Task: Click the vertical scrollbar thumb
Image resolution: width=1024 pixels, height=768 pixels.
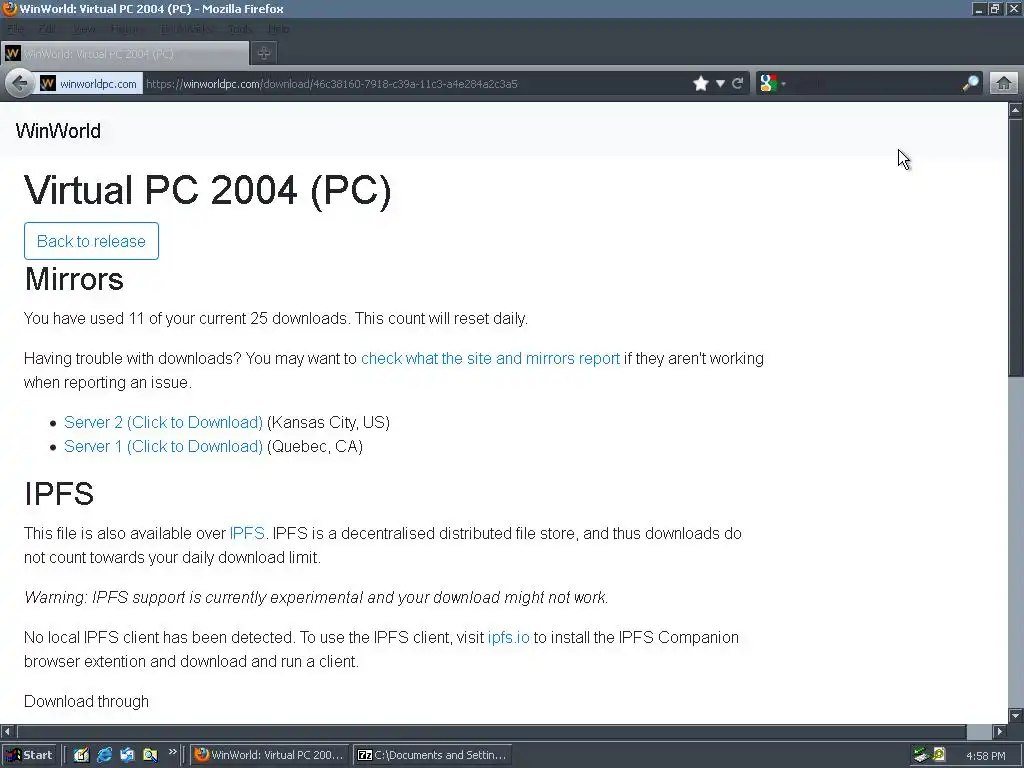Action: tap(1016, 247)
